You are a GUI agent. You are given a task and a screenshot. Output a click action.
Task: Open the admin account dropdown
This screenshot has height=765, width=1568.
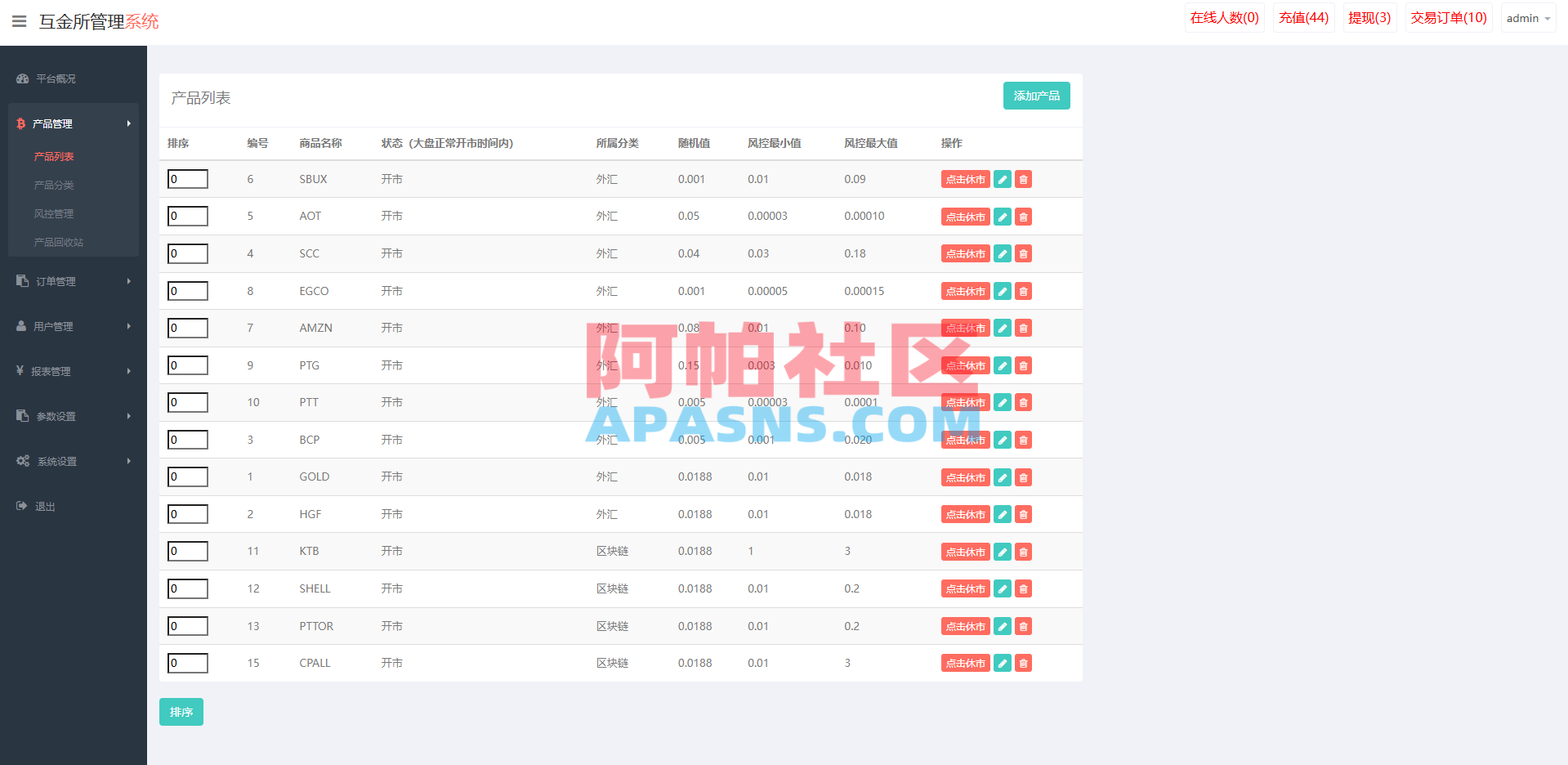[1527, 17]
